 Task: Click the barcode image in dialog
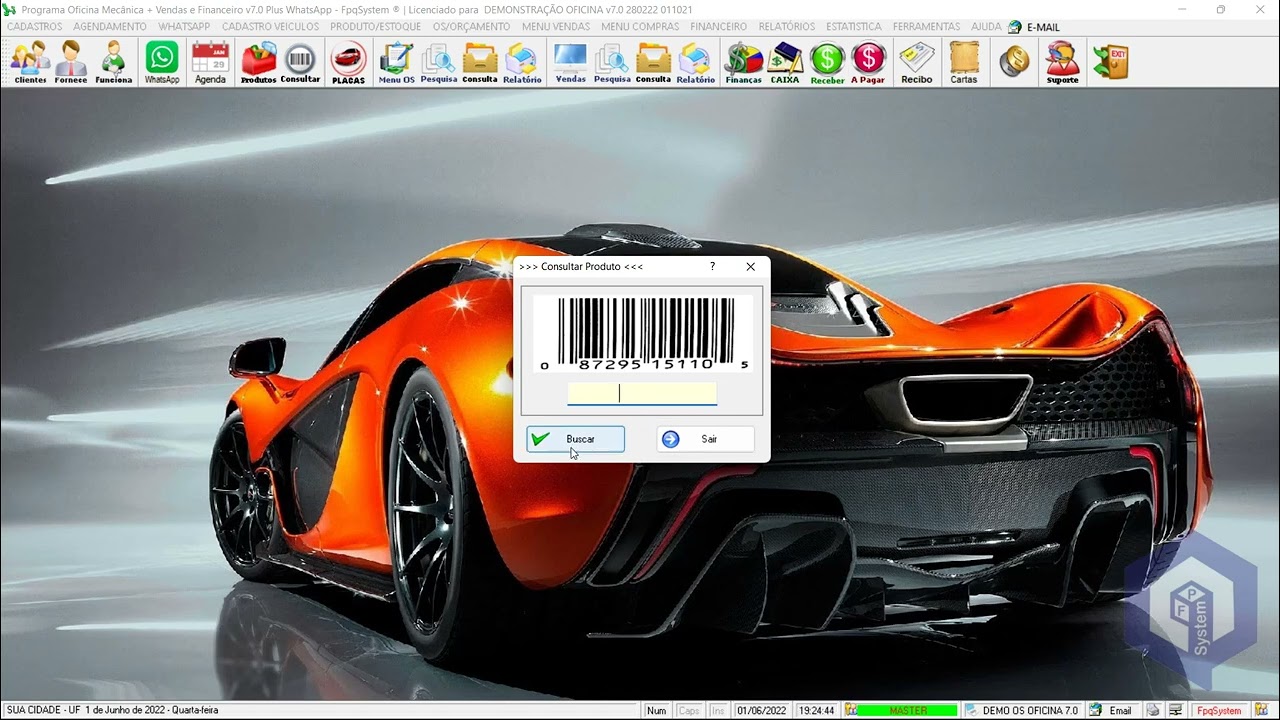[642, 335]
